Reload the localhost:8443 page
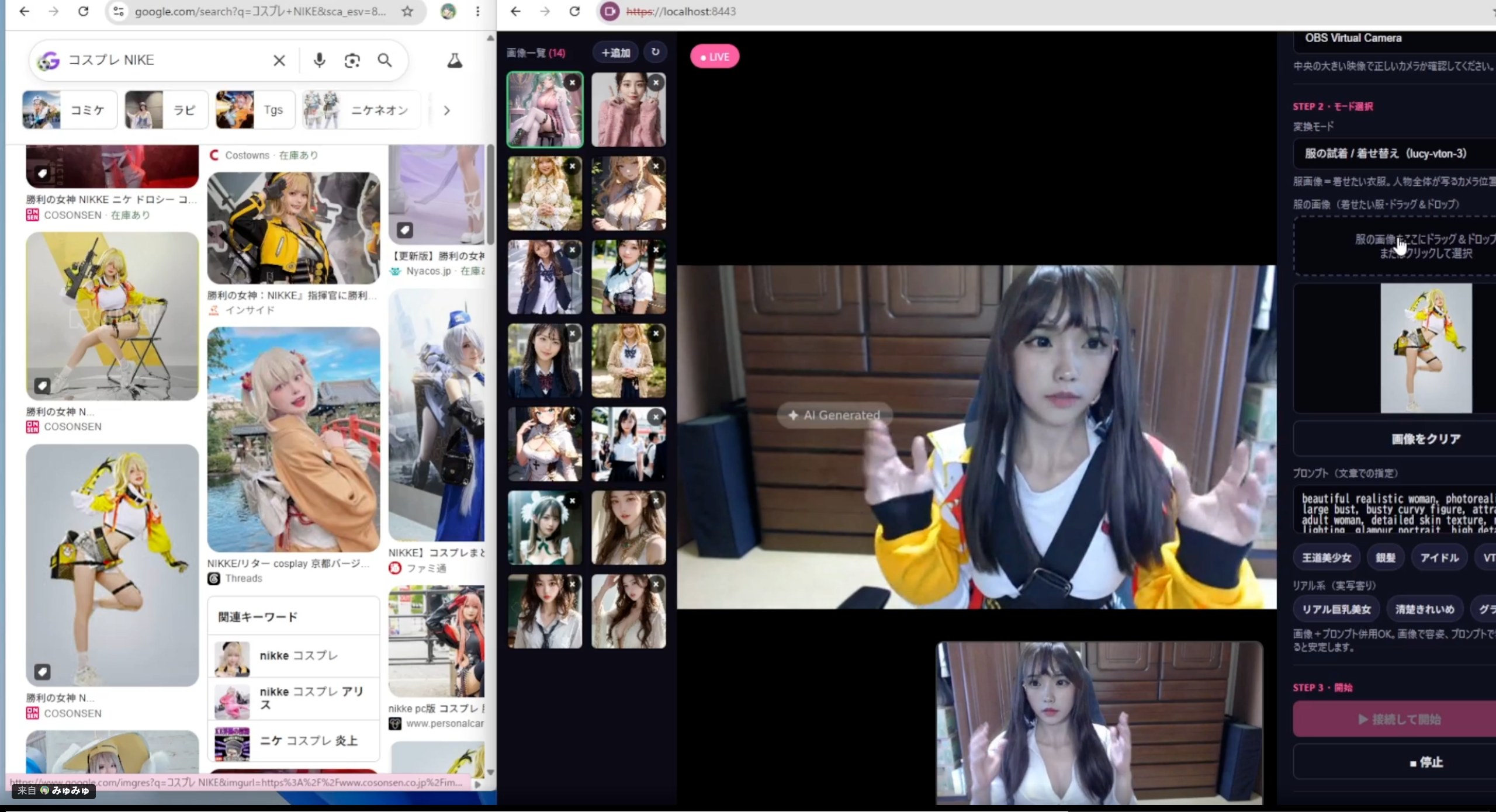The width and height of the screenshot is (1496, 812). click(574, 11)
